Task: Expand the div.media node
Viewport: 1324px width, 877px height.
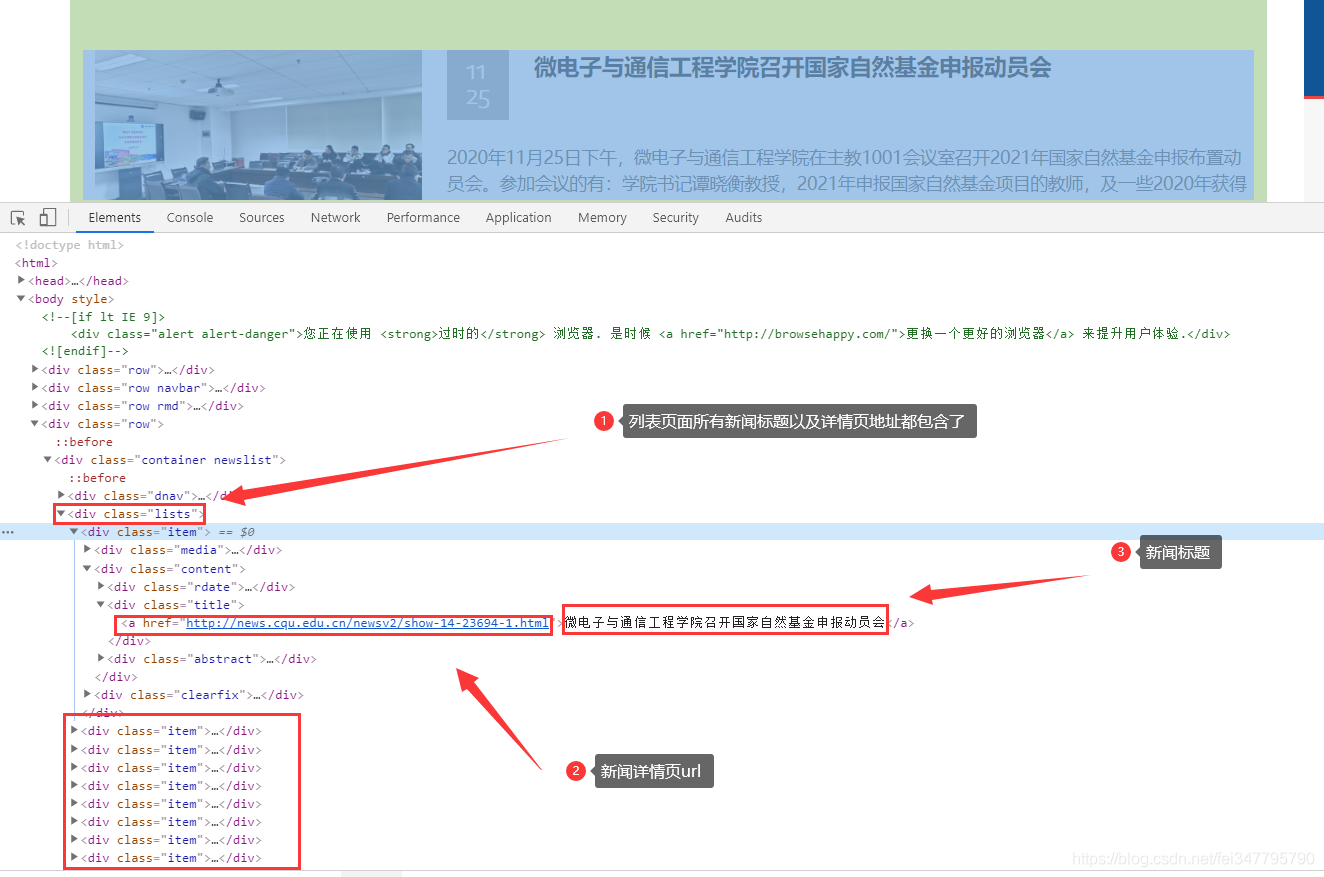Action: point(86,549)
